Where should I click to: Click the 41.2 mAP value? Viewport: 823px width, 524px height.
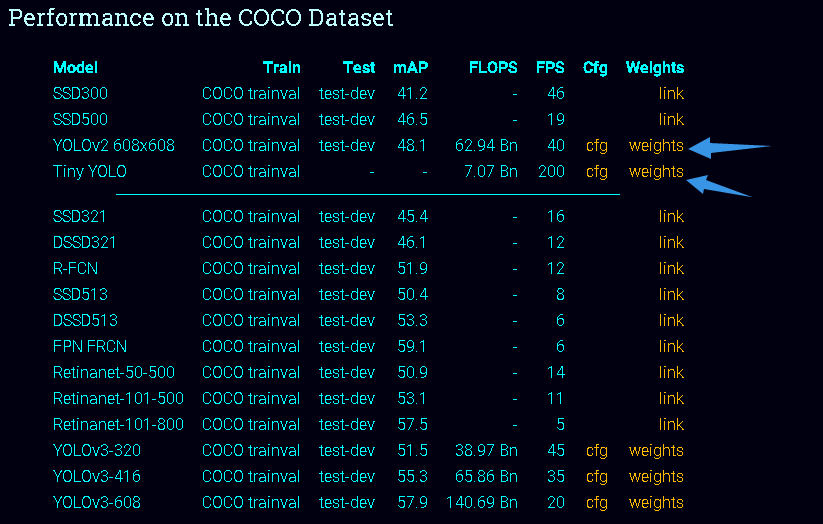pos(413,93)
